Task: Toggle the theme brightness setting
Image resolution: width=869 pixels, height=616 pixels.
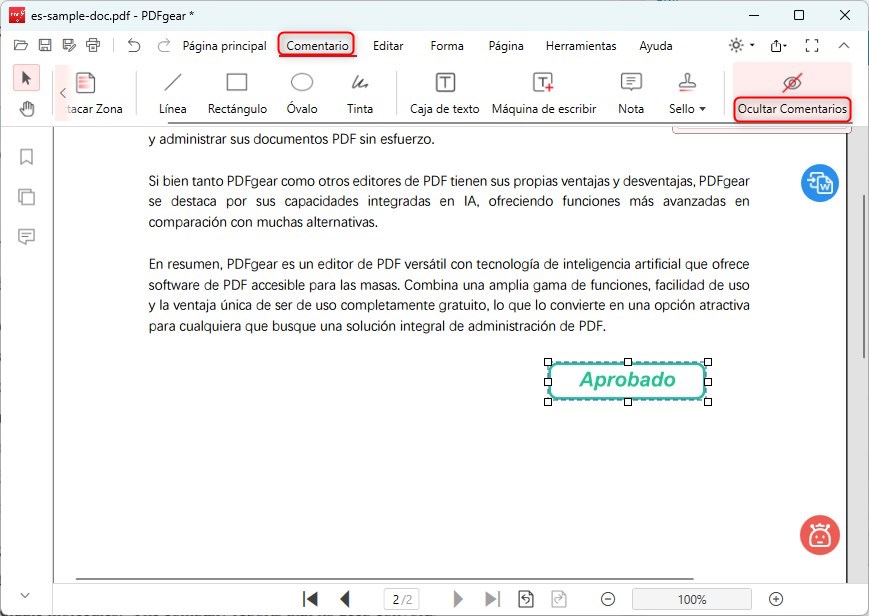Action: [x=737, y=45]
